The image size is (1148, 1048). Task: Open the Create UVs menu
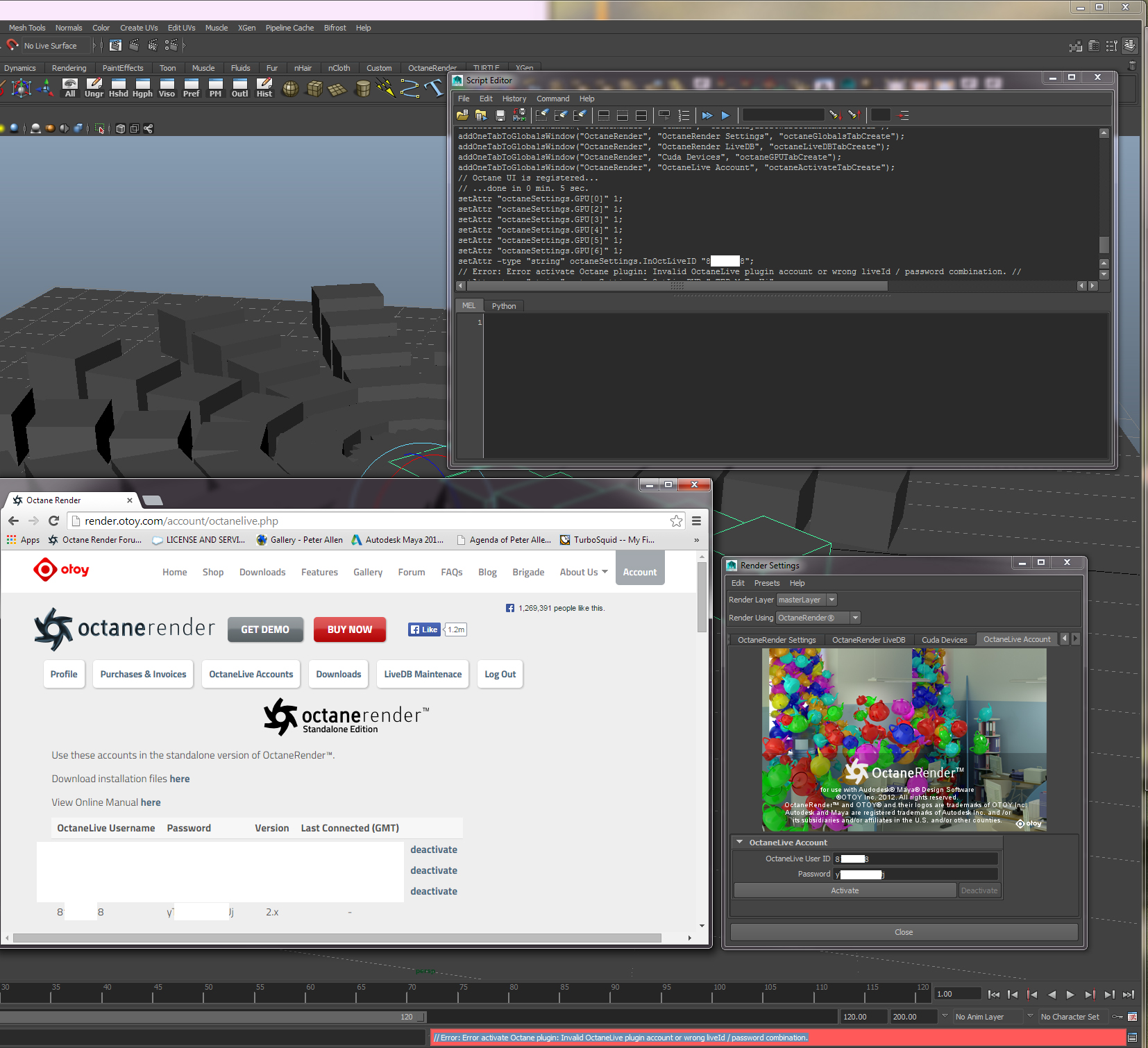coord(139,28)
